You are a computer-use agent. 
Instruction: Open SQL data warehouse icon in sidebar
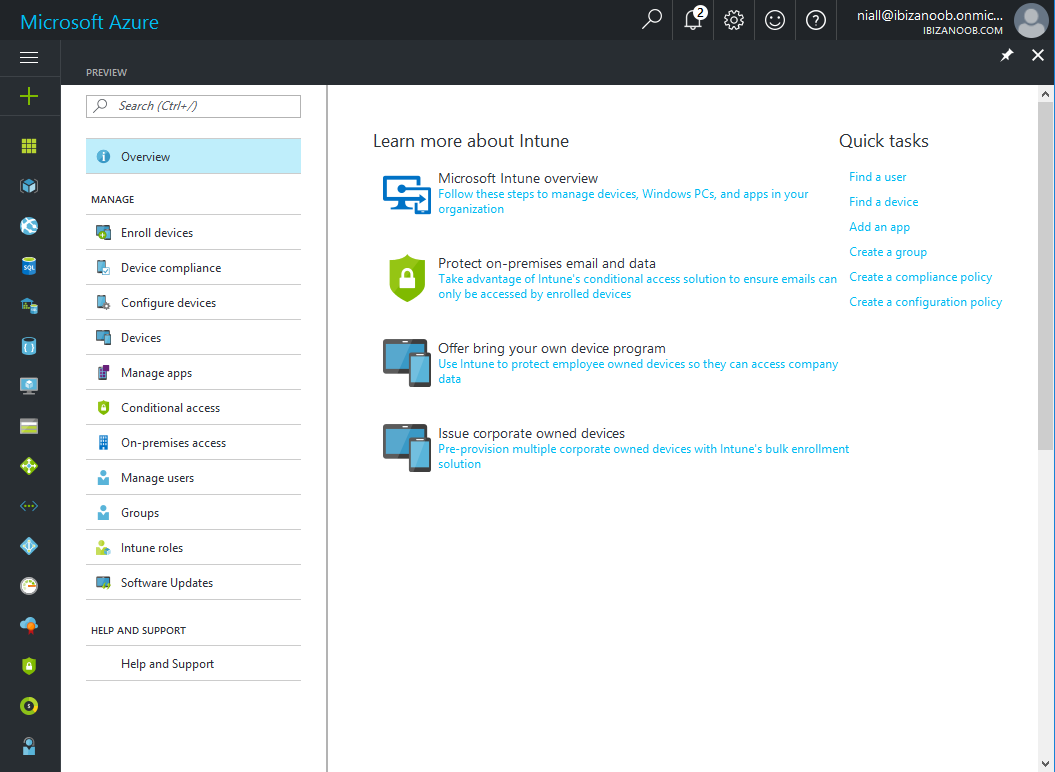29,306
